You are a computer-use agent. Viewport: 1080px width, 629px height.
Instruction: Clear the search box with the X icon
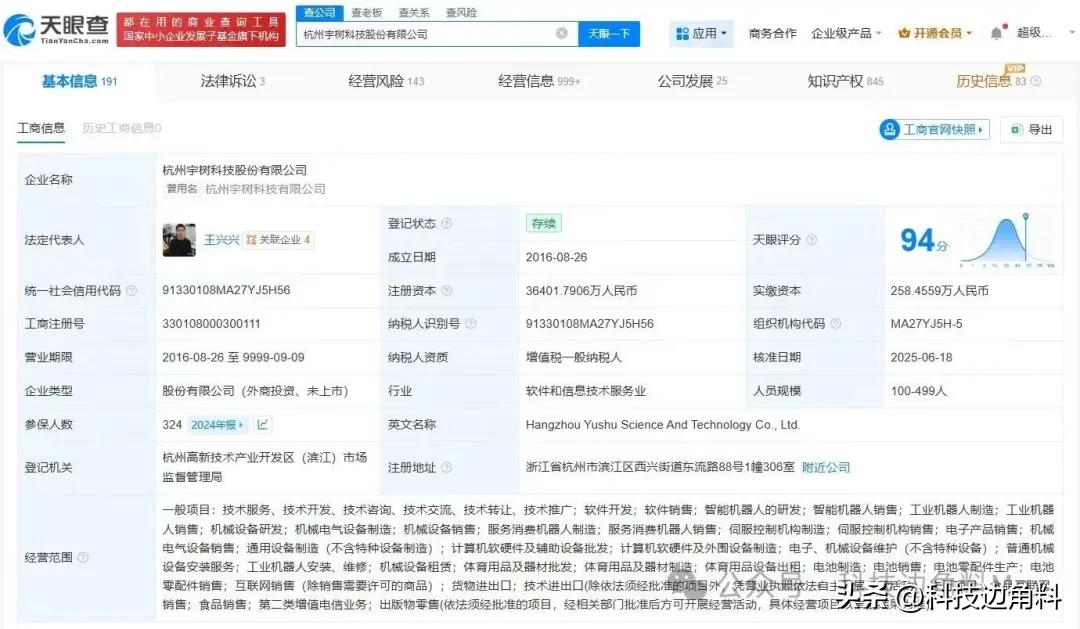(x=562, y=34)
